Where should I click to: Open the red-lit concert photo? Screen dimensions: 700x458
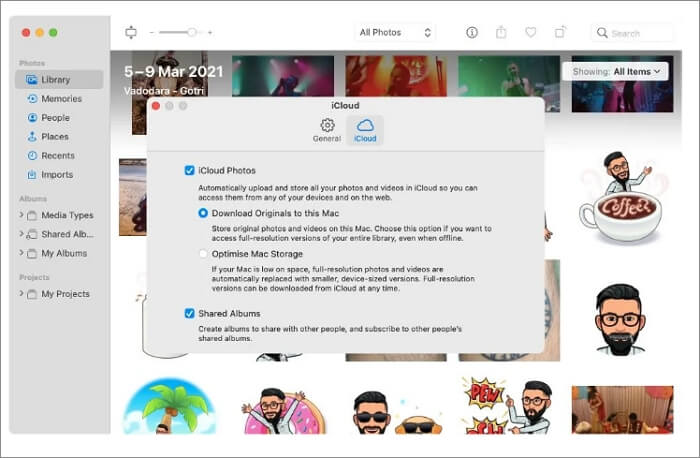(x=396, y=76)
